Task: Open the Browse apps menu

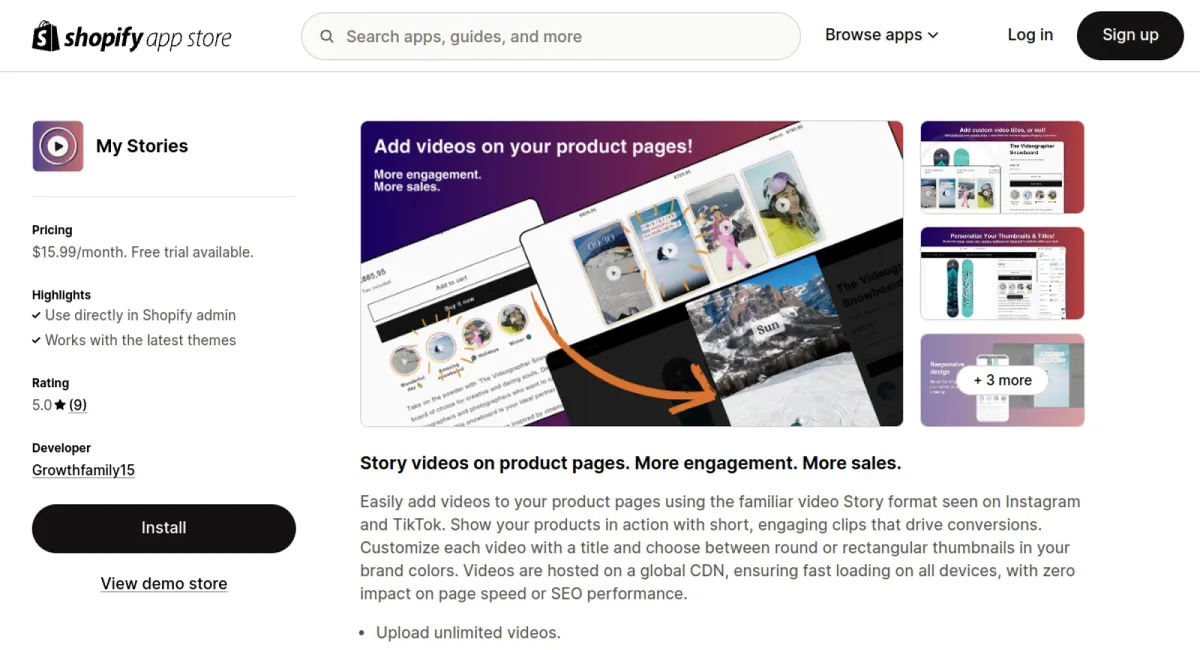Action: (882, 35)
